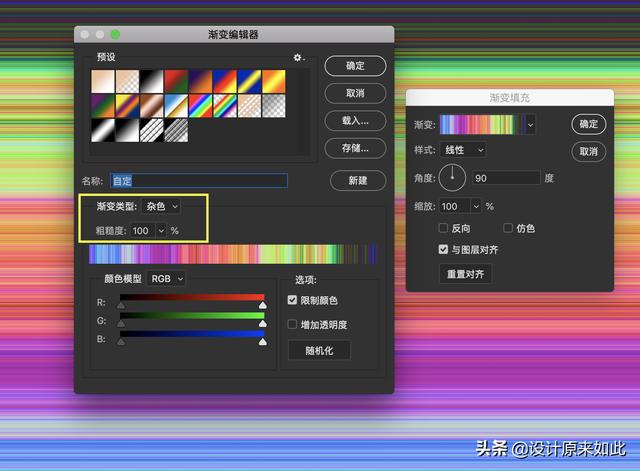Click the 存储... button
This screenshot has height=471, width=640.
(x=355, y=148)
